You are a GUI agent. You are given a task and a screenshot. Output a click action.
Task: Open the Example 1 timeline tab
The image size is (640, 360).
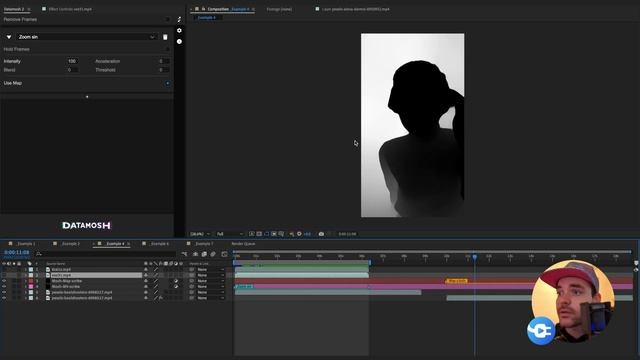pyautogui.click(x=25, y=244)
